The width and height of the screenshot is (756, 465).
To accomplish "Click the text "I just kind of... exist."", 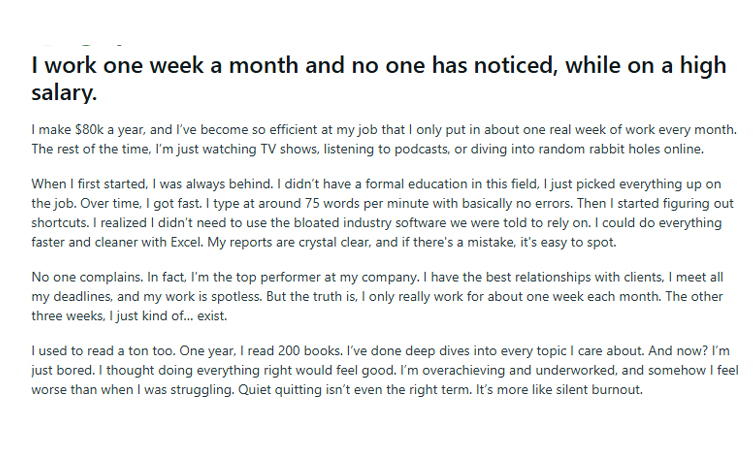I will pos(168,316).
